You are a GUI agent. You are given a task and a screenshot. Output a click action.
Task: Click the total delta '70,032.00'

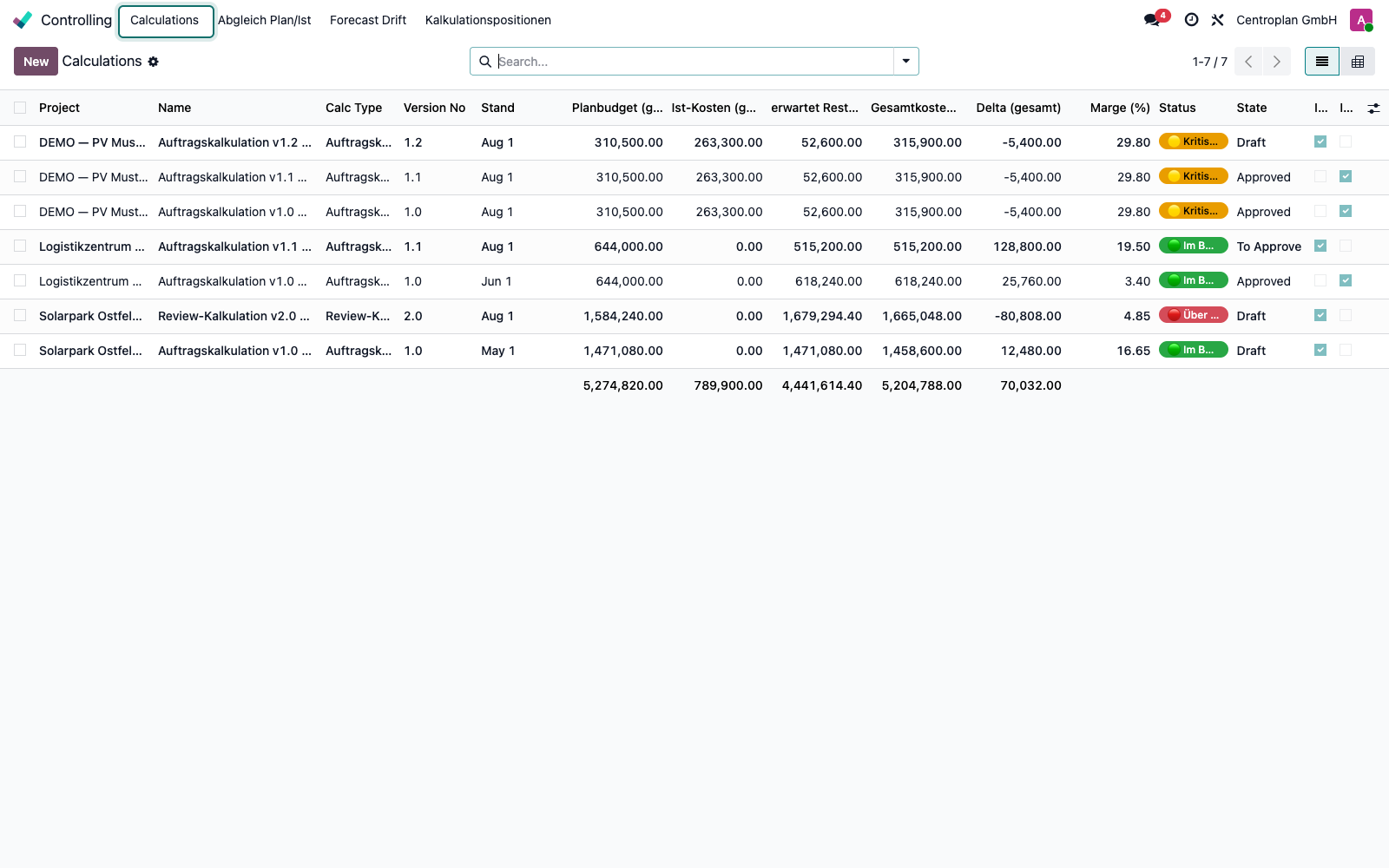click(1030, 385)
